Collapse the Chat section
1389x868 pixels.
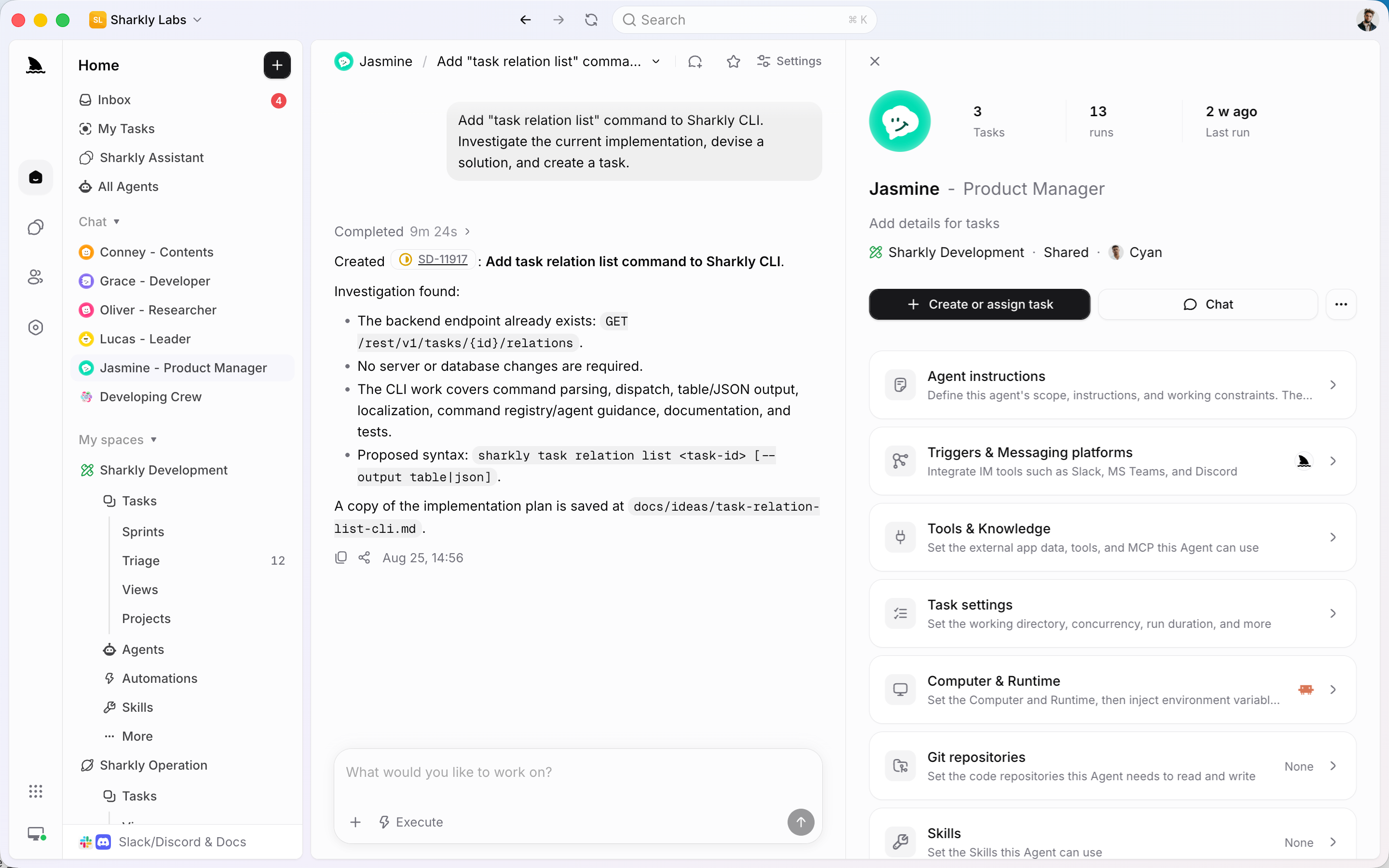pyautogui.click(x=99, y=222)
